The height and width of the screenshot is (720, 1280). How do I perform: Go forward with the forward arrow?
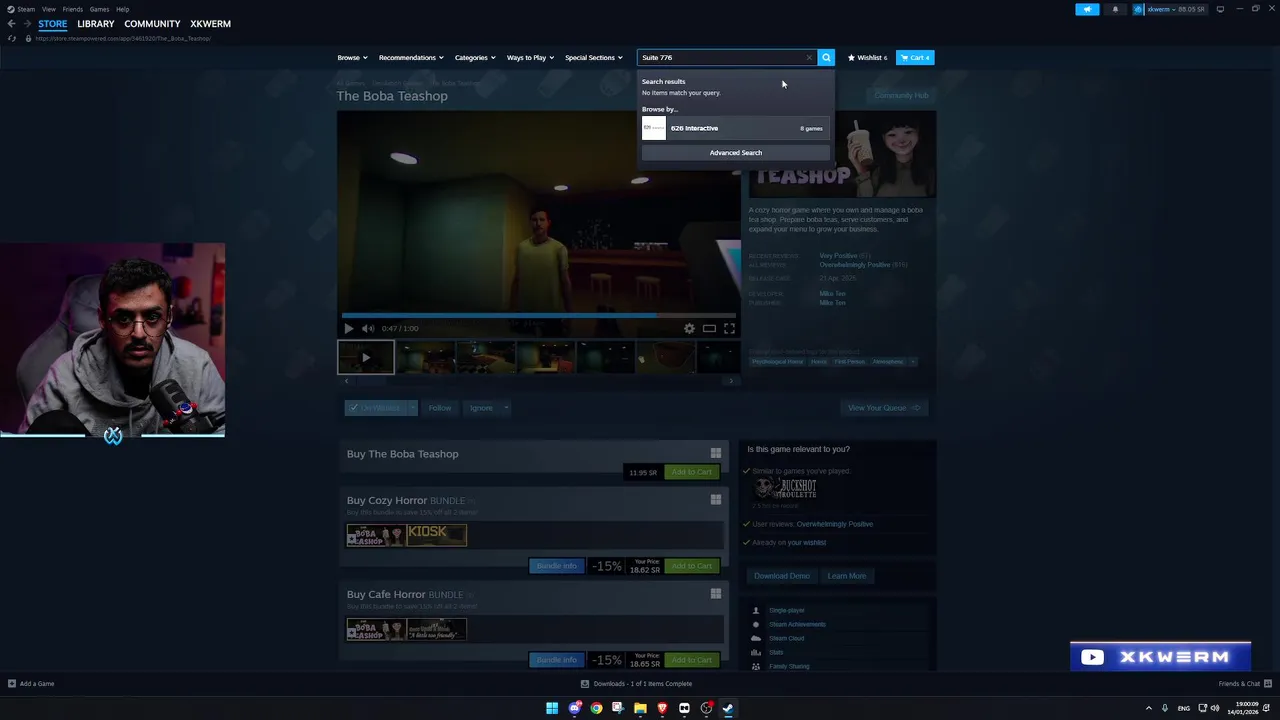[26, 24]
